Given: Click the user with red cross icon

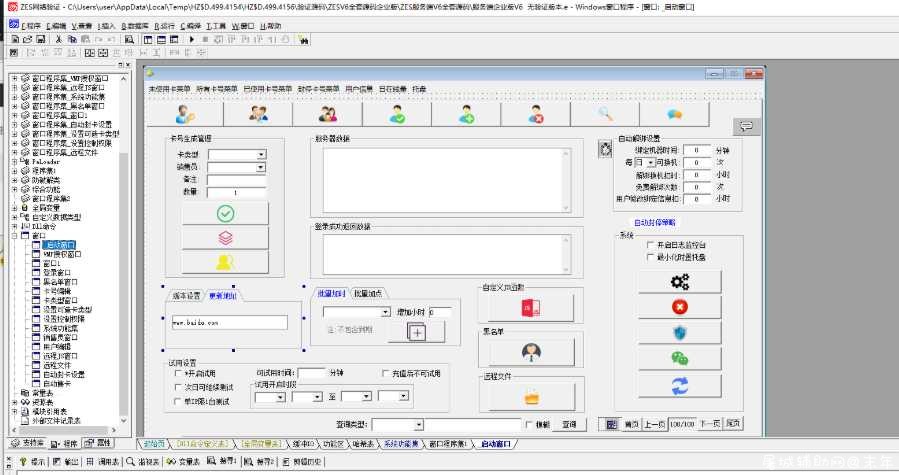Looking at the screenshot, I should point(536,114).
